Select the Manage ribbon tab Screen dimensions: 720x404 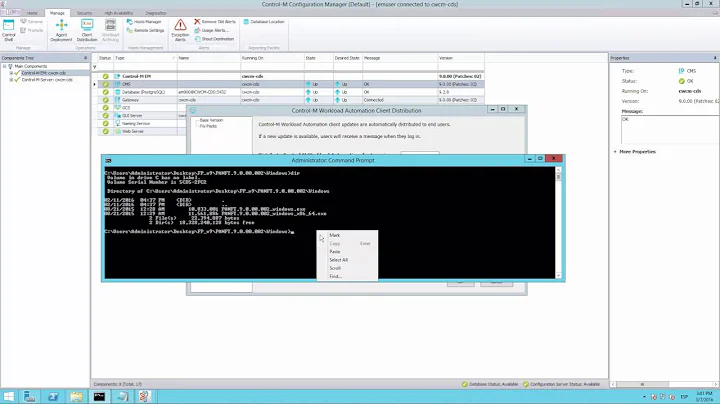coord(57,13)
